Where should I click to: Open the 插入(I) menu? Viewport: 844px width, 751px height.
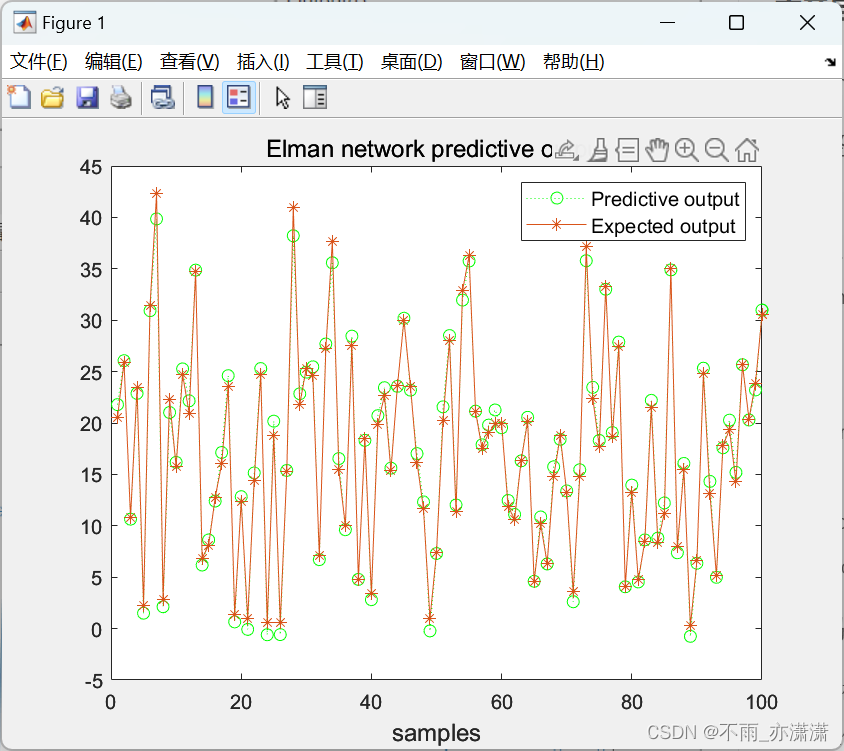pos(263,62)
